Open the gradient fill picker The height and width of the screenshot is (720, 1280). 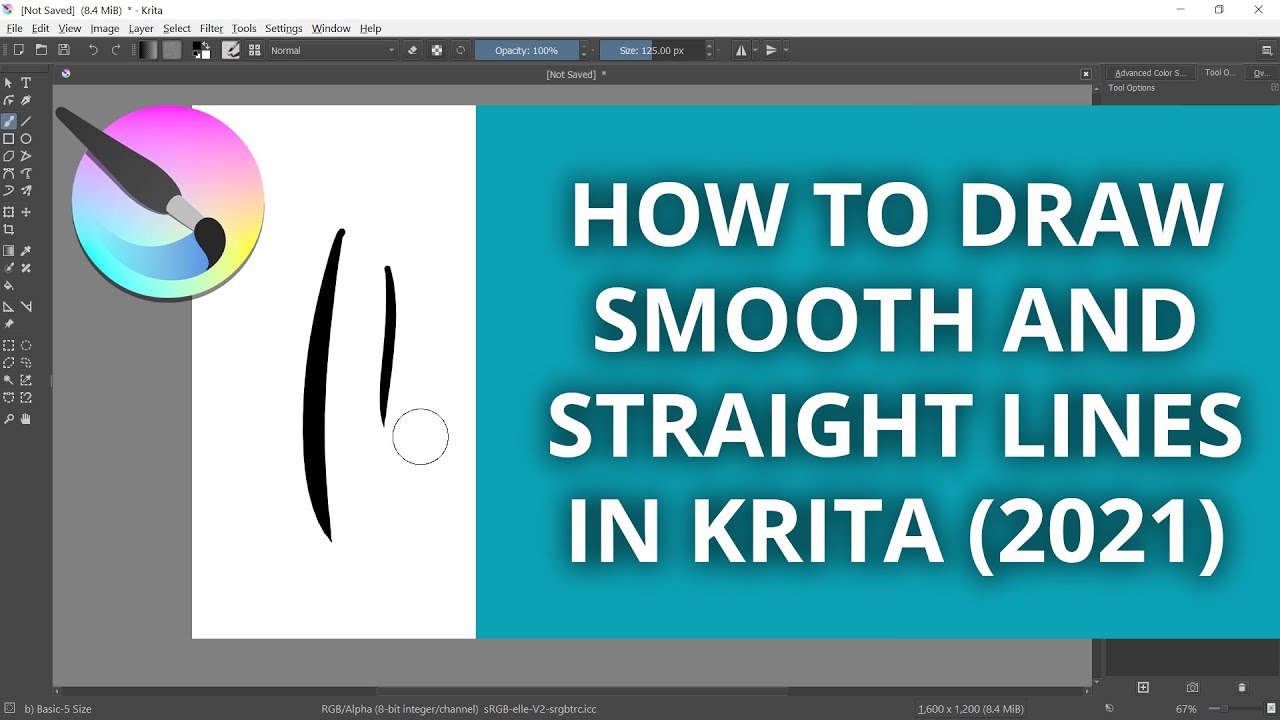click(148, 50)
